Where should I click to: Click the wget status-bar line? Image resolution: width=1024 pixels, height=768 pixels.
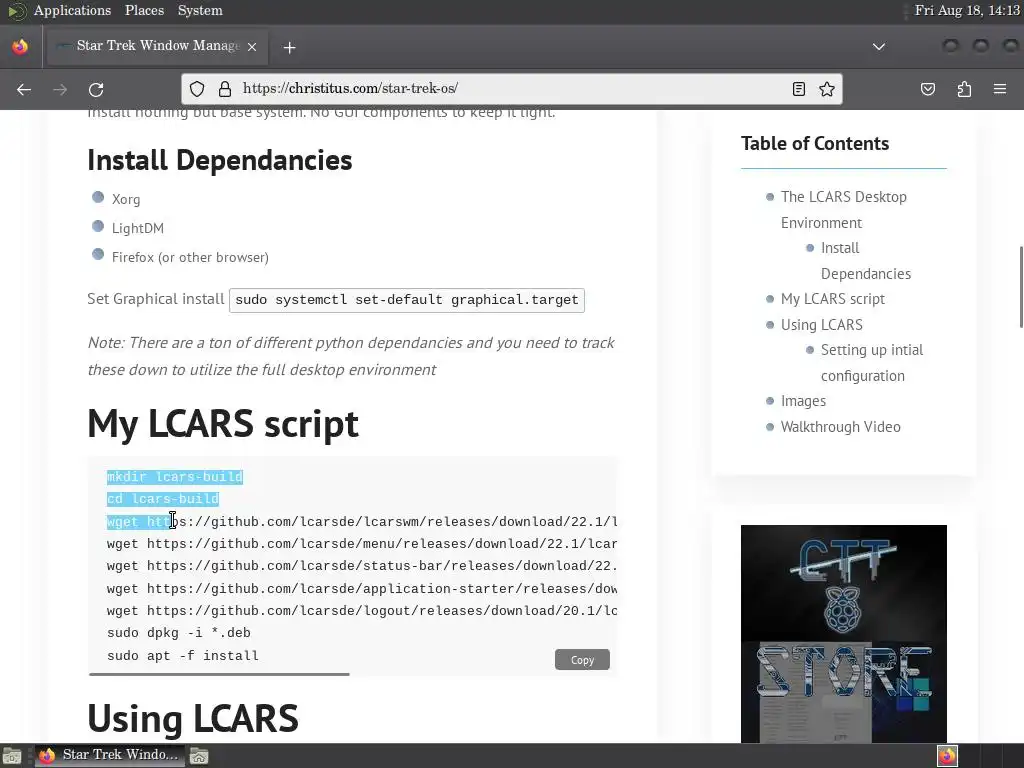(362, 566)
